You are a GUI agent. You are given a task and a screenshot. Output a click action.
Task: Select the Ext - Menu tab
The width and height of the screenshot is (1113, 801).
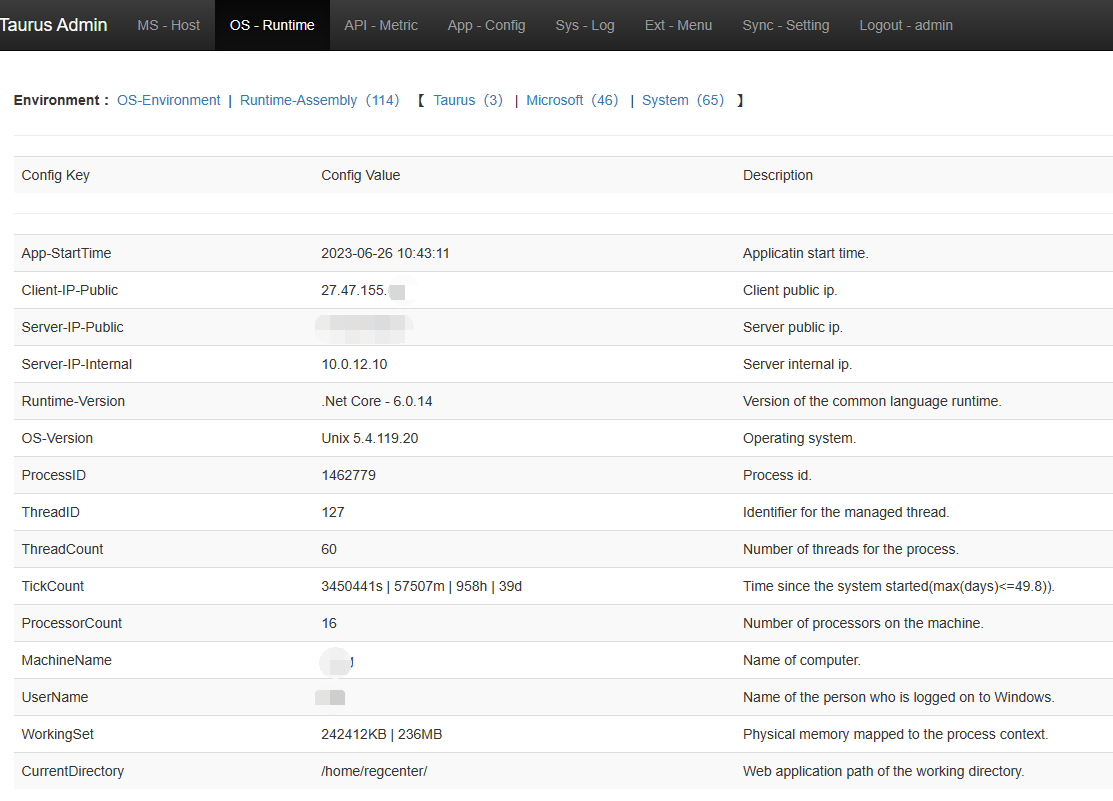pyautogui.click(x=678, y=25)
